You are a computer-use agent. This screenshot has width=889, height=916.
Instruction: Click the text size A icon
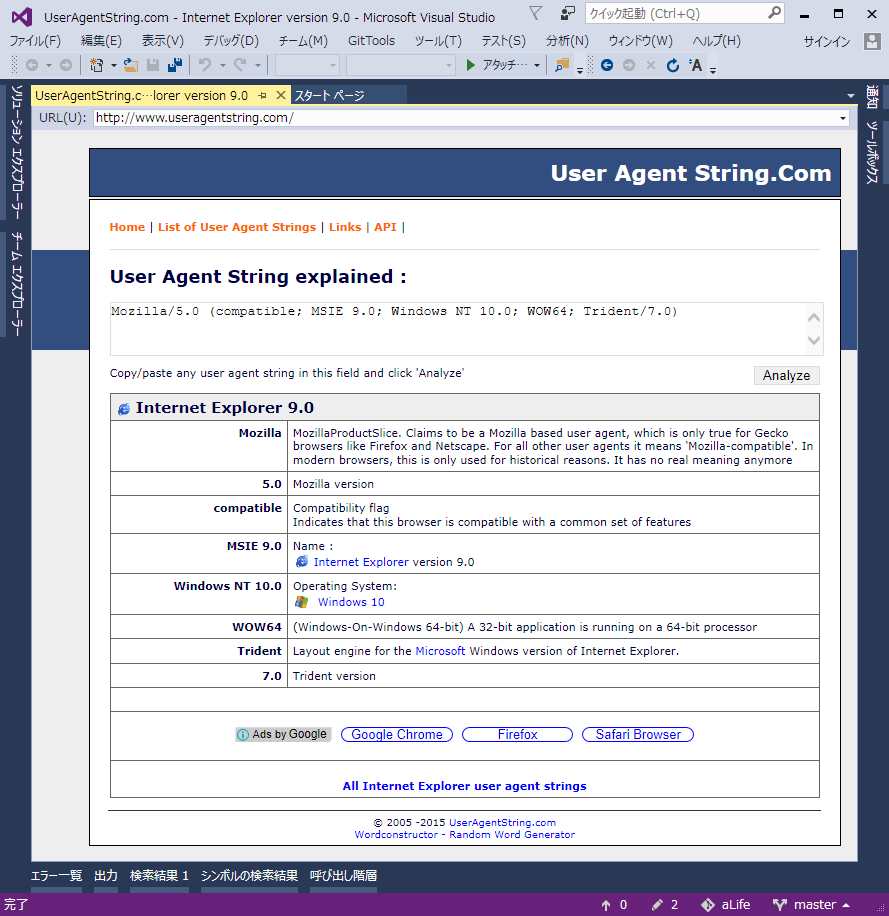[695, 65]
